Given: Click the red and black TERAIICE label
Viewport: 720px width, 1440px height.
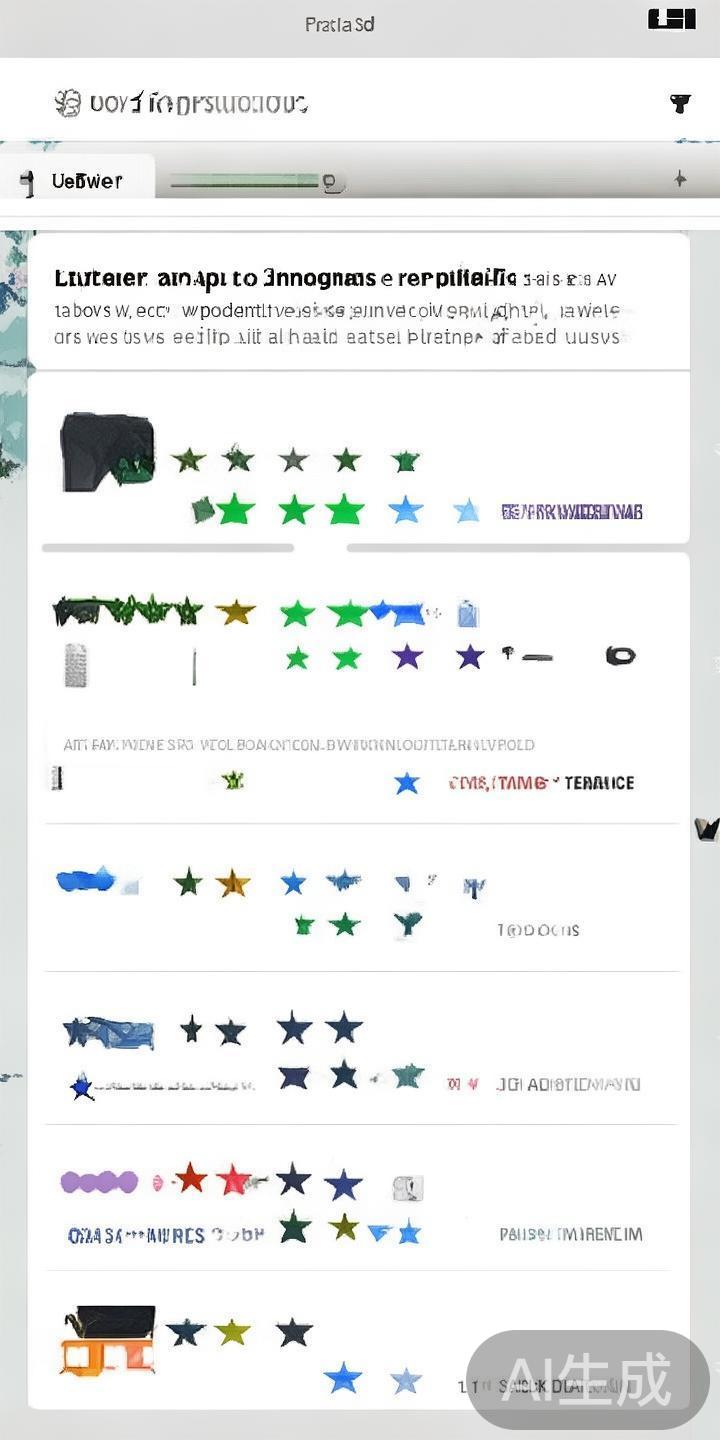Looking at the screenshot, I should [541, 783].
